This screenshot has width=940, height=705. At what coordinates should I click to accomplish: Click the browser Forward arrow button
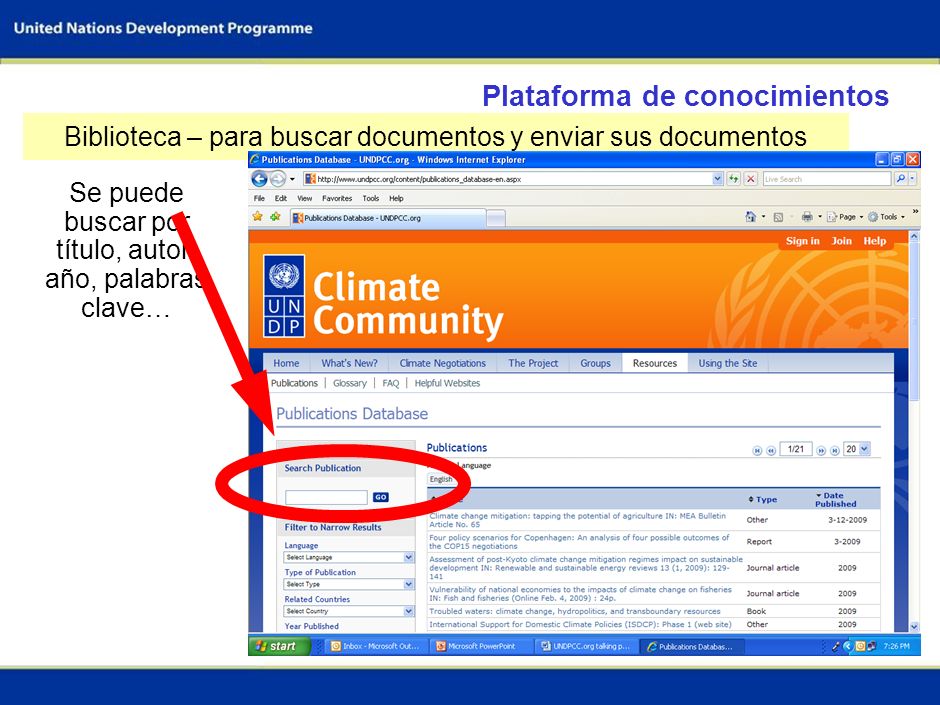(x=278, y=179)
